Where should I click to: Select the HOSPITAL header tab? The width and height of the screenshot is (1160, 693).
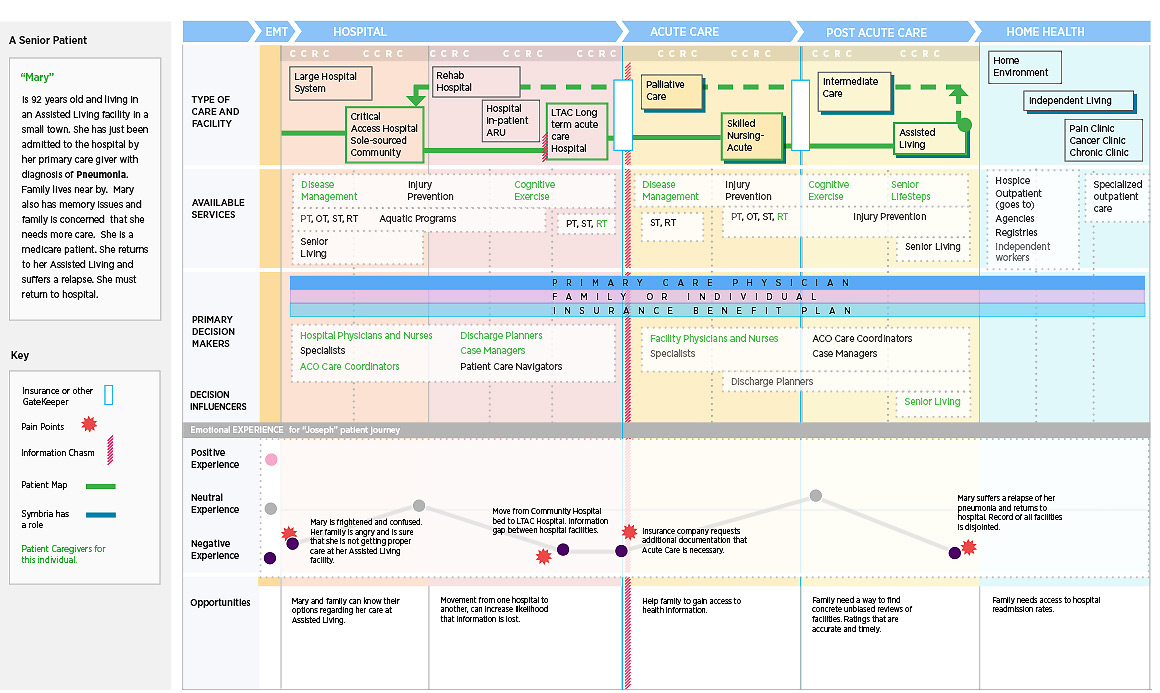click(360, 32)
